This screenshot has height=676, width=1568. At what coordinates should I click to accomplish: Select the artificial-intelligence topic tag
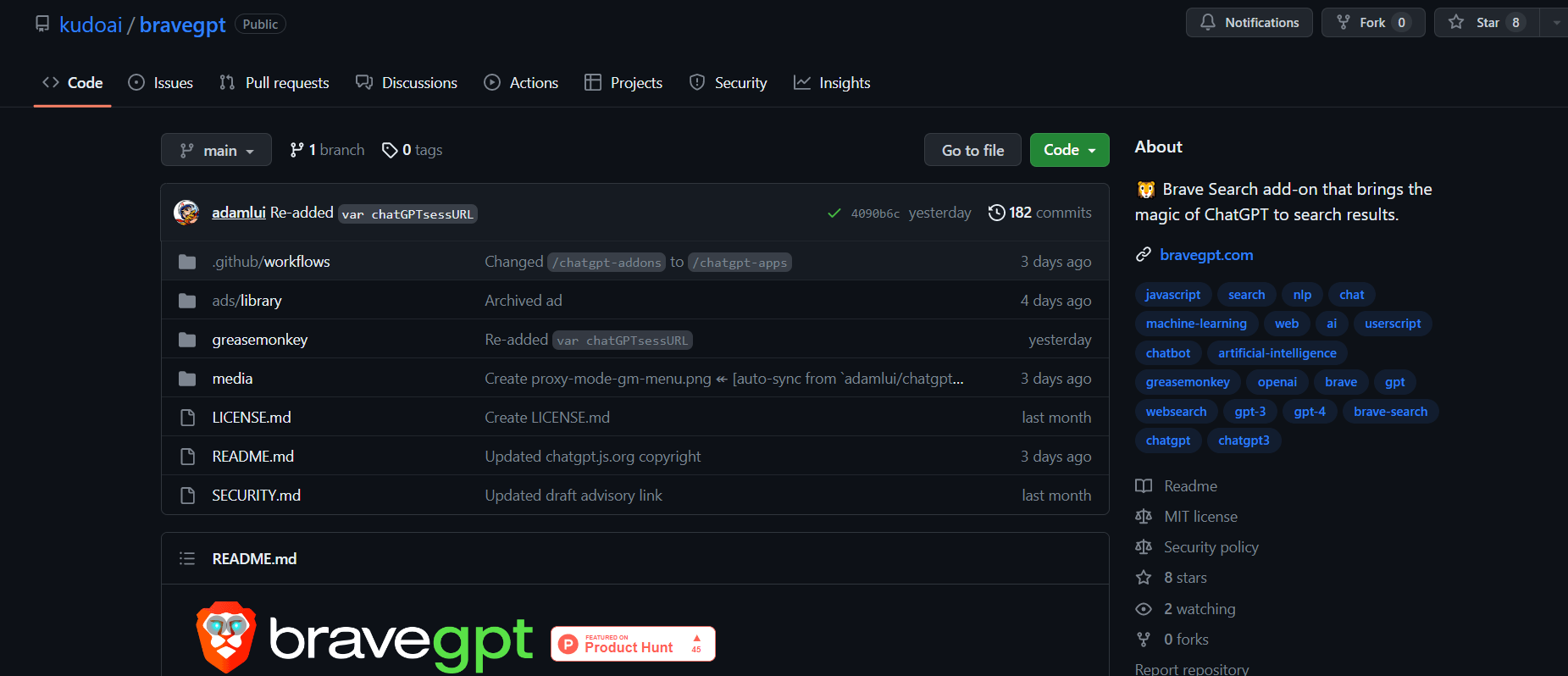click(1277, 353)
